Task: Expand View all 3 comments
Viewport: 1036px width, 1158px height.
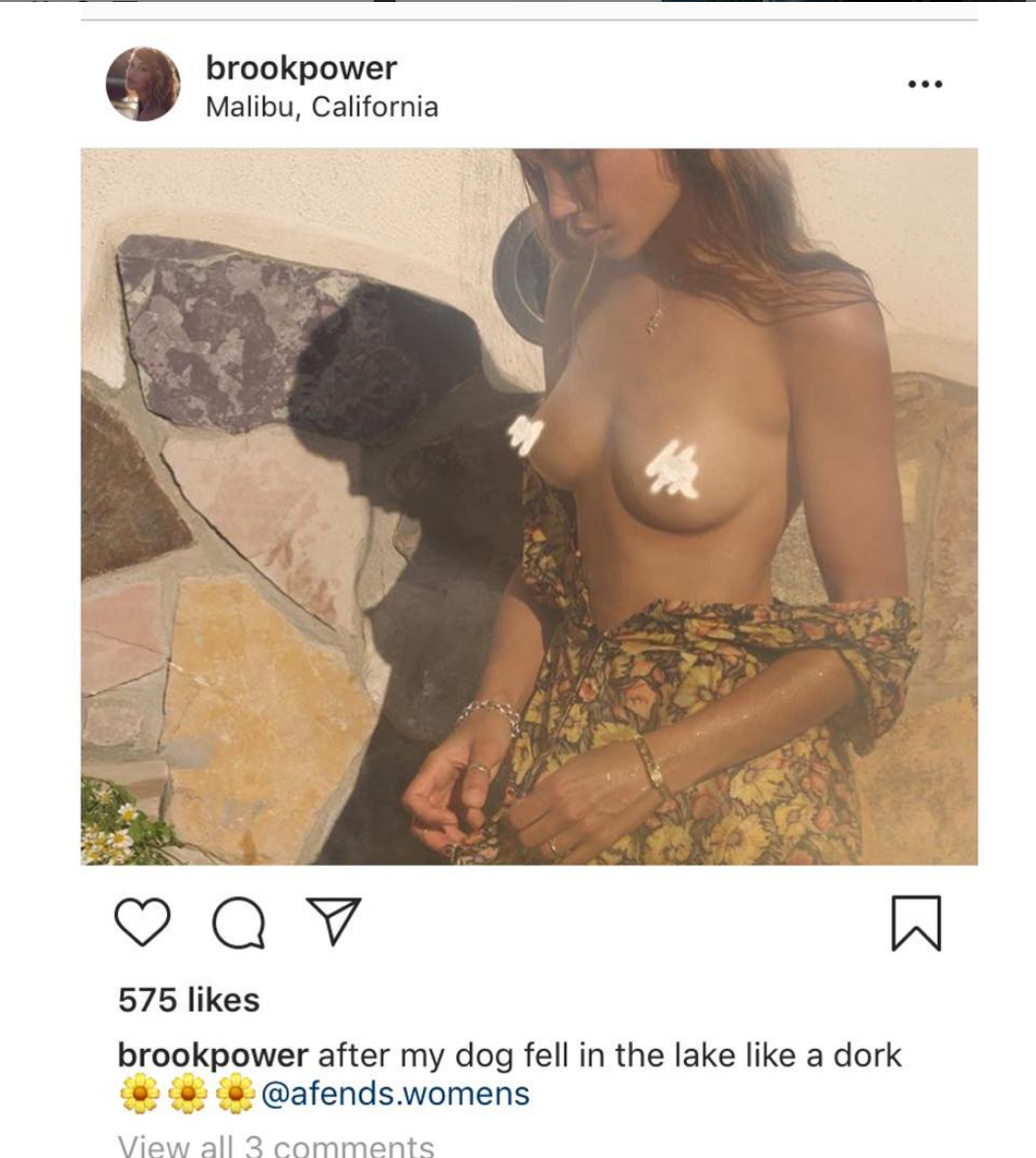Action: (276, 1145)
